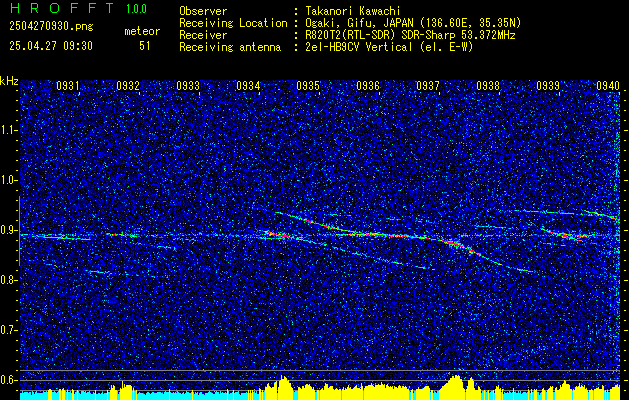Click time marker 0936
This screenshot has width=629, height=400.
pyautogui.click(x=368, y=85)
